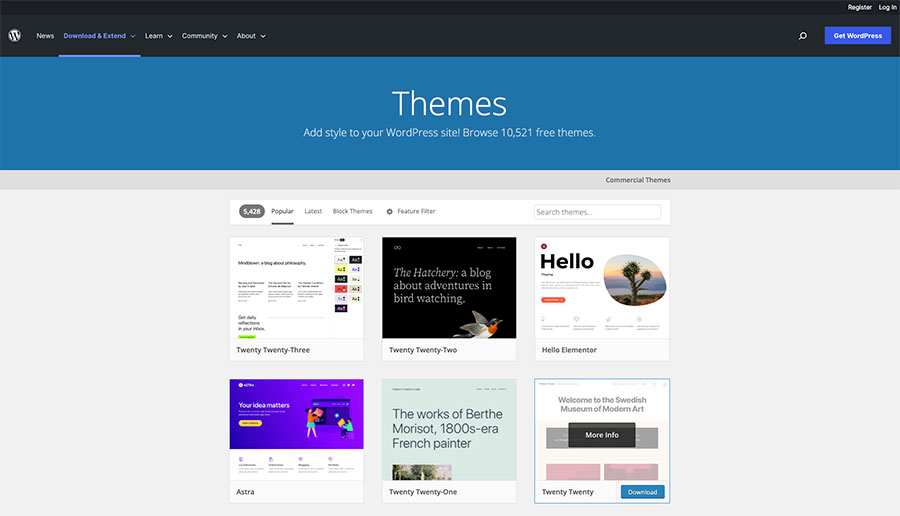Click the Register link
900x516 pixels.
tap(859, 7)
